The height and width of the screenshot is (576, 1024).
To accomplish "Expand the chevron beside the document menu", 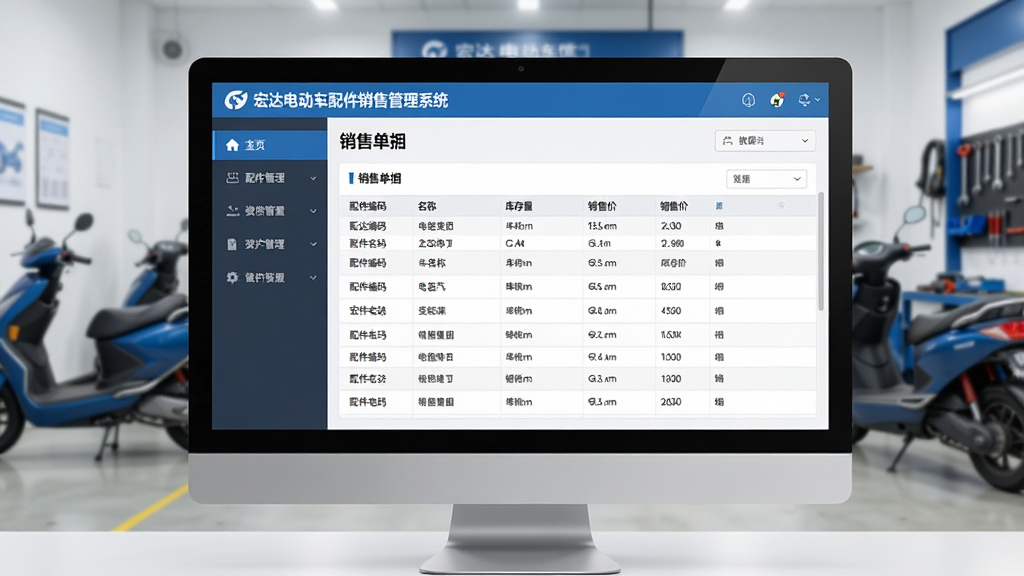I will tap(313, 244).
